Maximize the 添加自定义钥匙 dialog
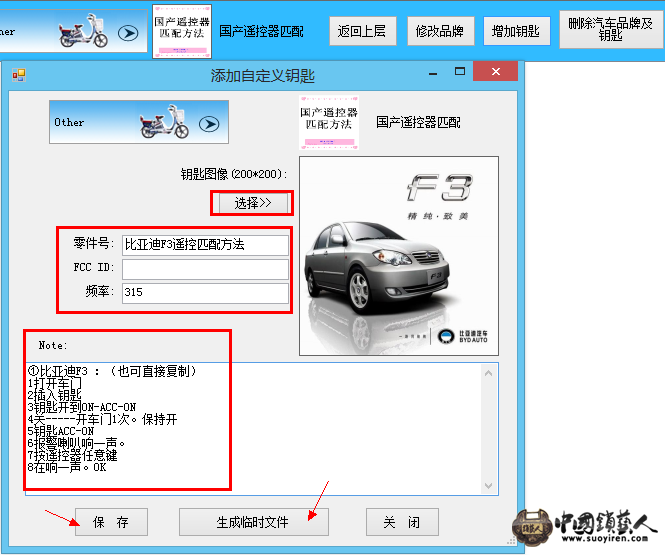Screen dimensions: 665x555 point(460,71)
